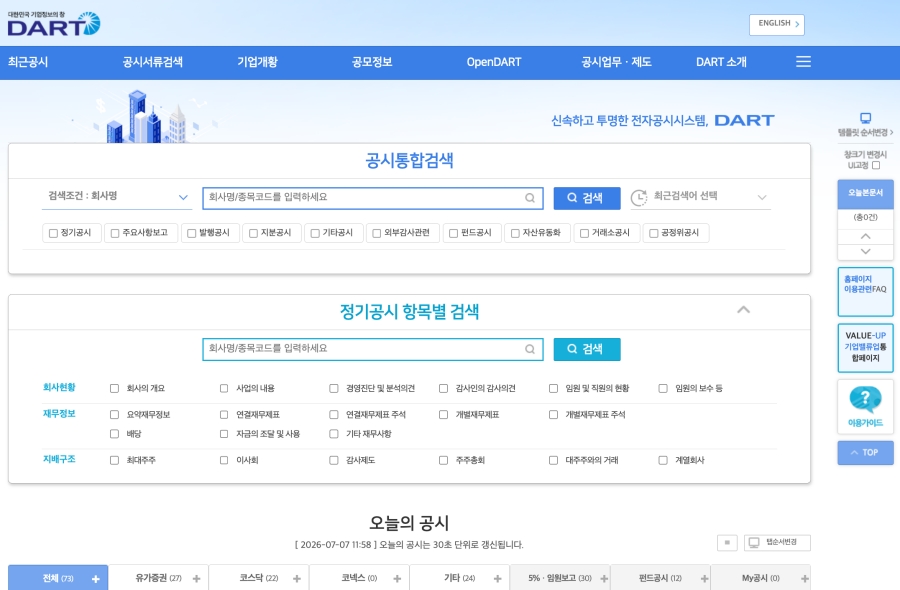Open VALUE-UP 기업밸류업 통합페이지 link
This screenshot has height=590, width=900.
[x=865, y=347]
